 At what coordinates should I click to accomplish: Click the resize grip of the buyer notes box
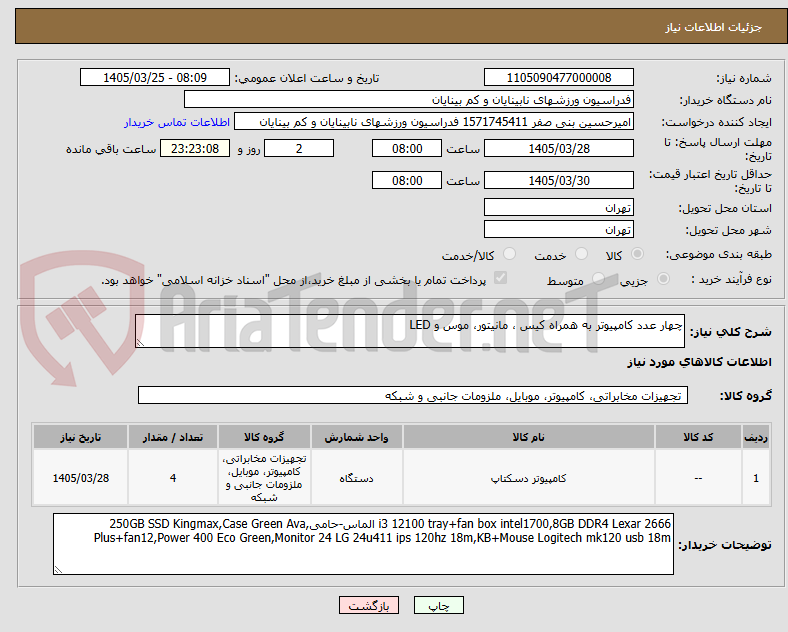[x=58, y=570]
